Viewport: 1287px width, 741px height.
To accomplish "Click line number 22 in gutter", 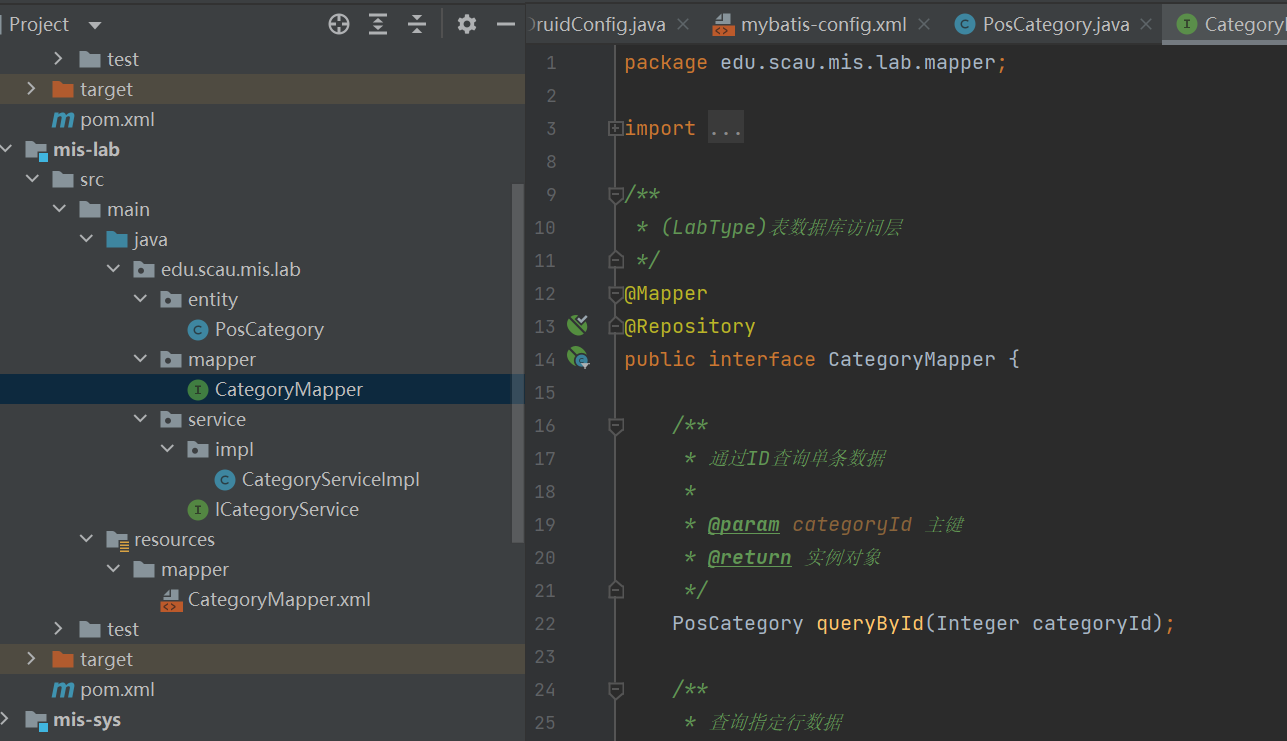I will [545, 623].
